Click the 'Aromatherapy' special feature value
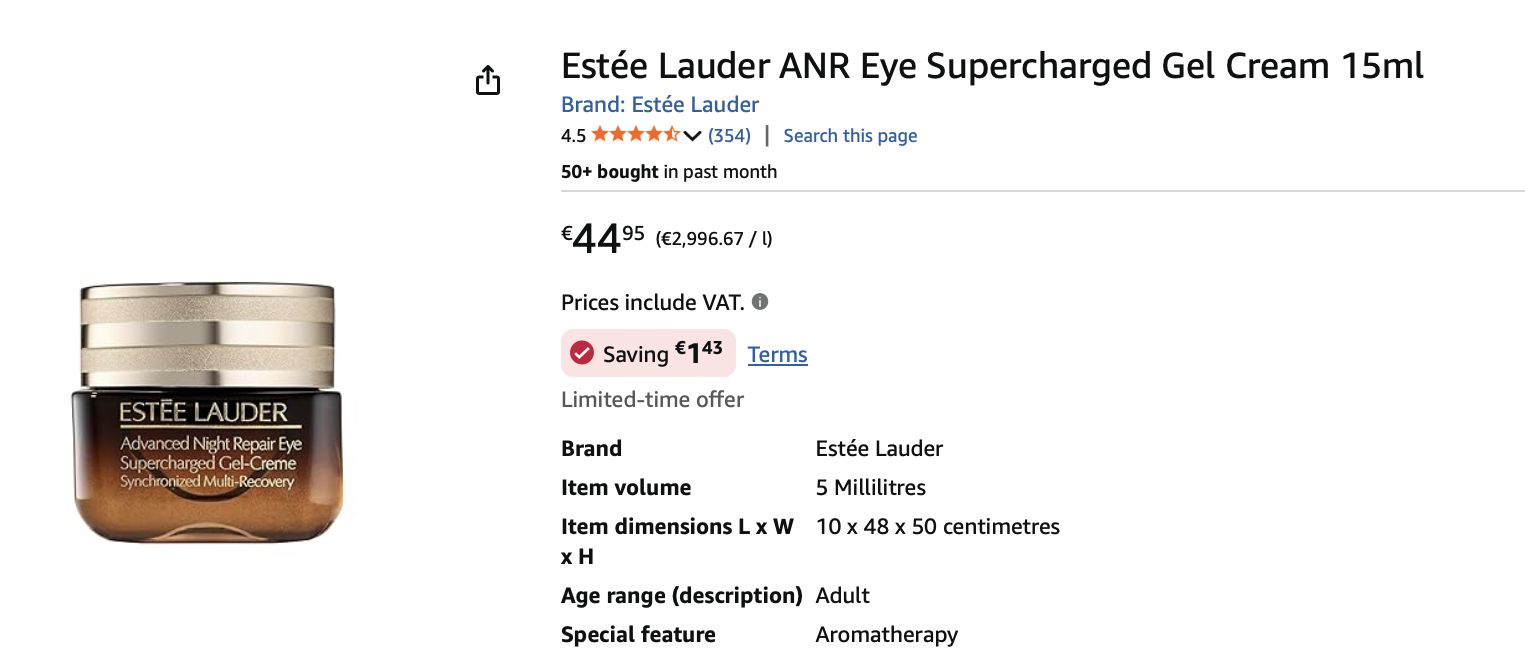 (886, 635)
